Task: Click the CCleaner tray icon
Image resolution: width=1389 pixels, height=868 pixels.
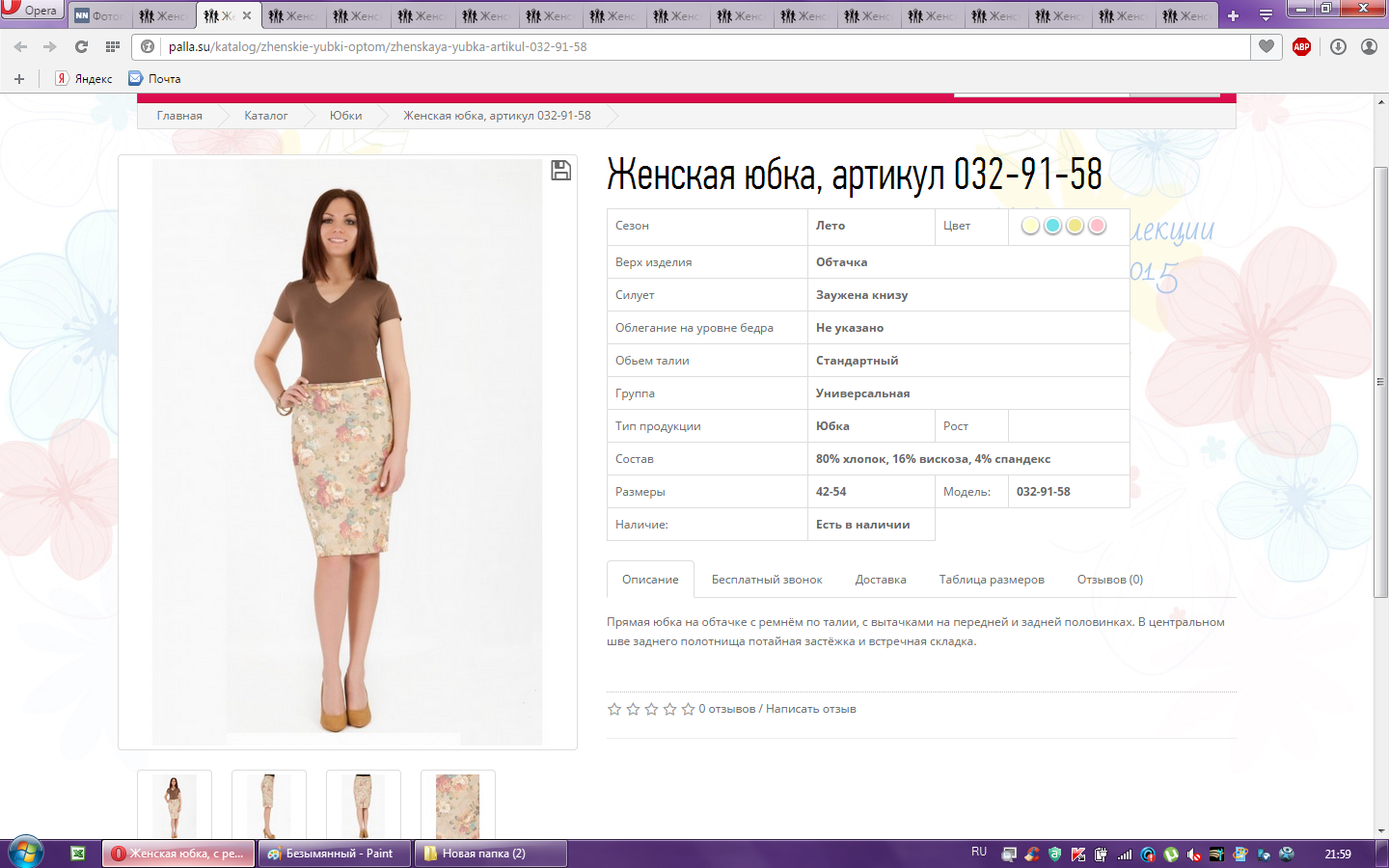Action: coord(1032,854)
